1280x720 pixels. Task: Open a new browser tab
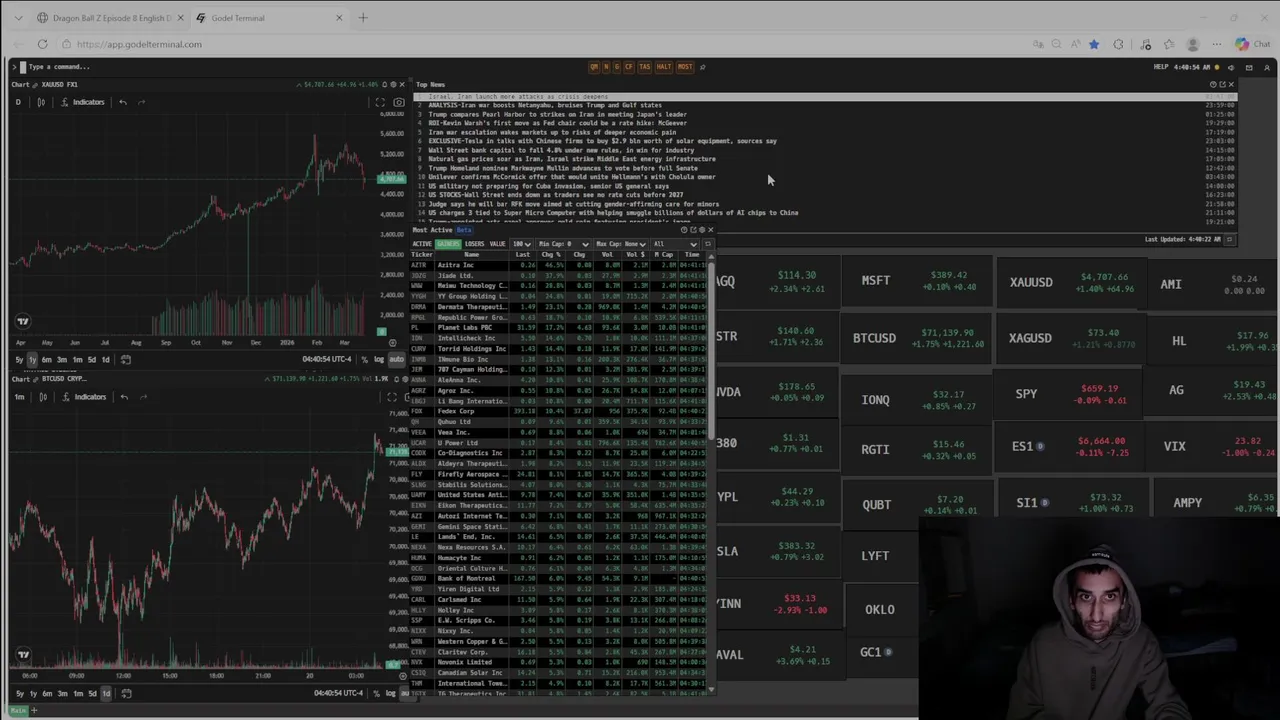click(363, 18)
